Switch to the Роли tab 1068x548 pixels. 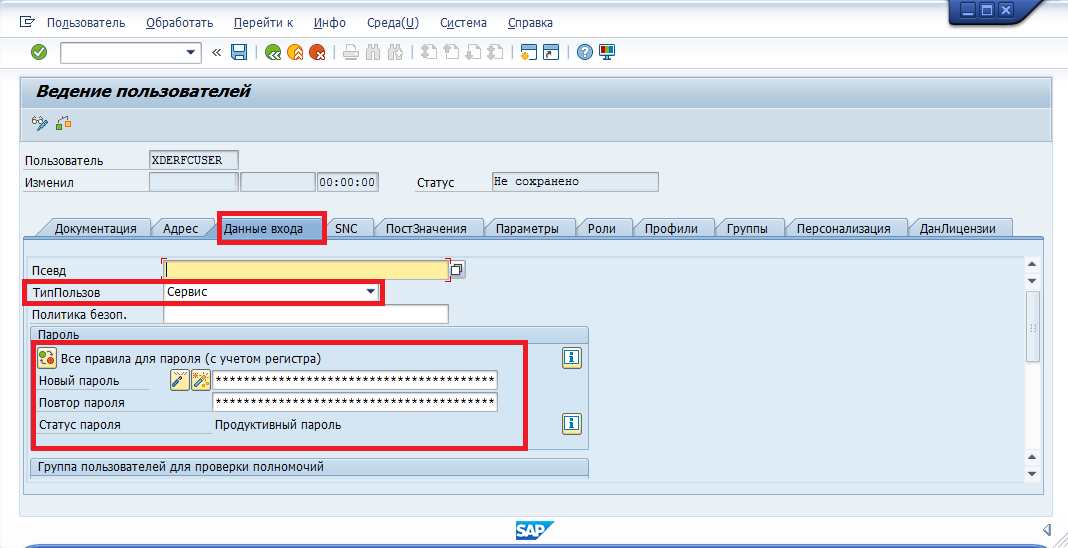click(x=602, y=228)
